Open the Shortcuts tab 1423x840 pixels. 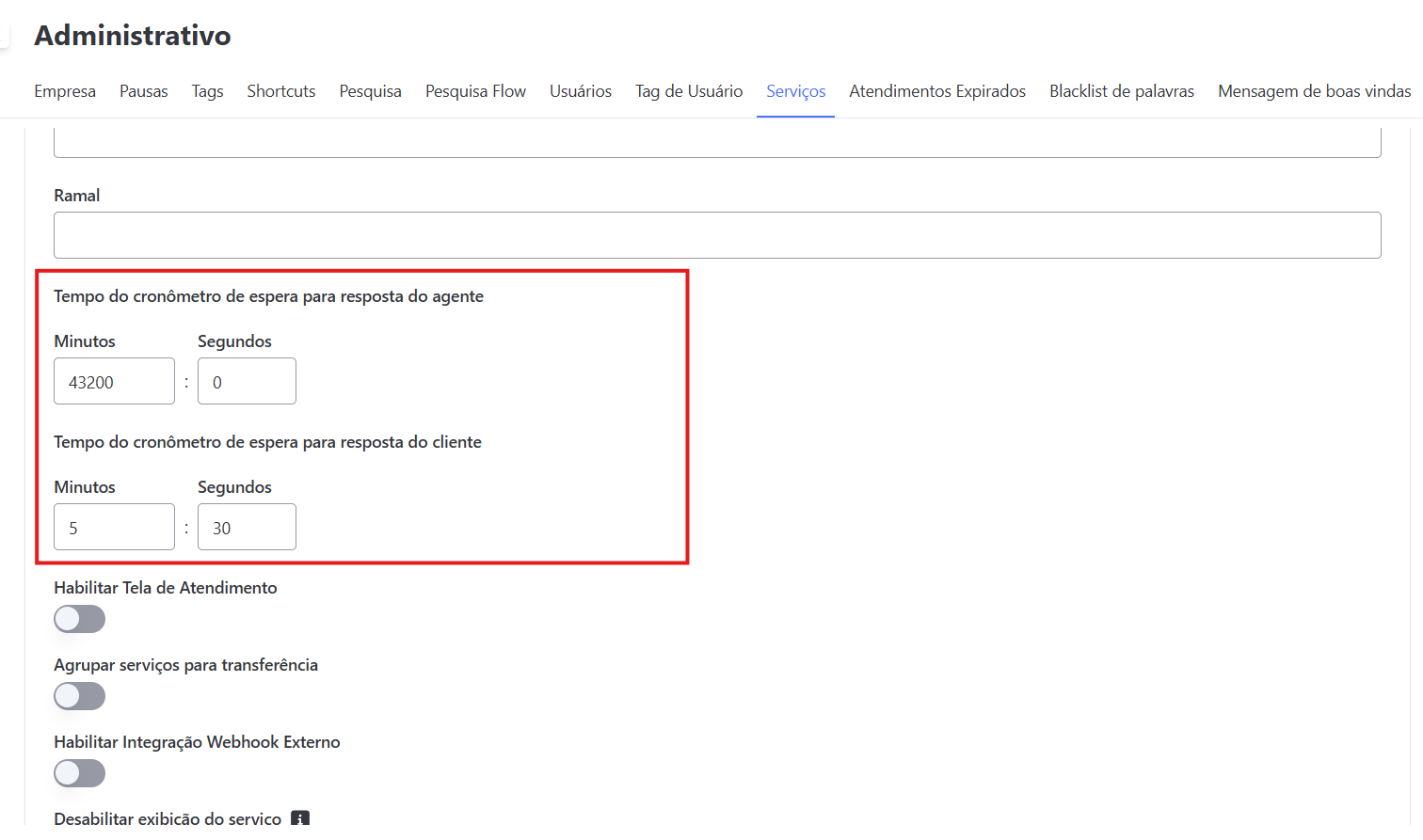280,90
